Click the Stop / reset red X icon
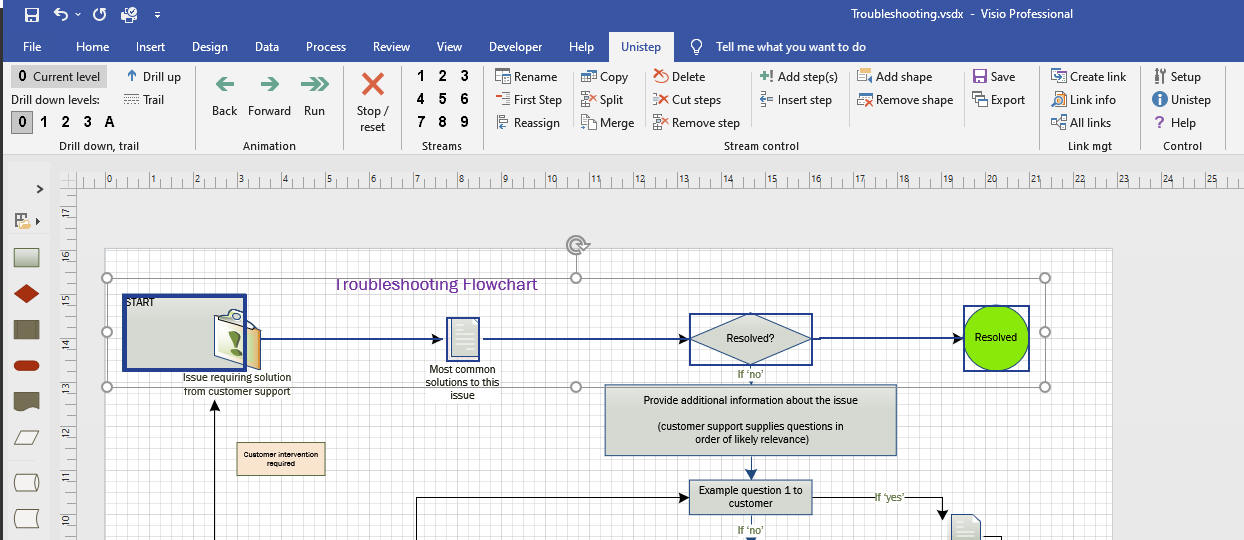The width and height of the screenshot is (1244, 540). point(372,84)
